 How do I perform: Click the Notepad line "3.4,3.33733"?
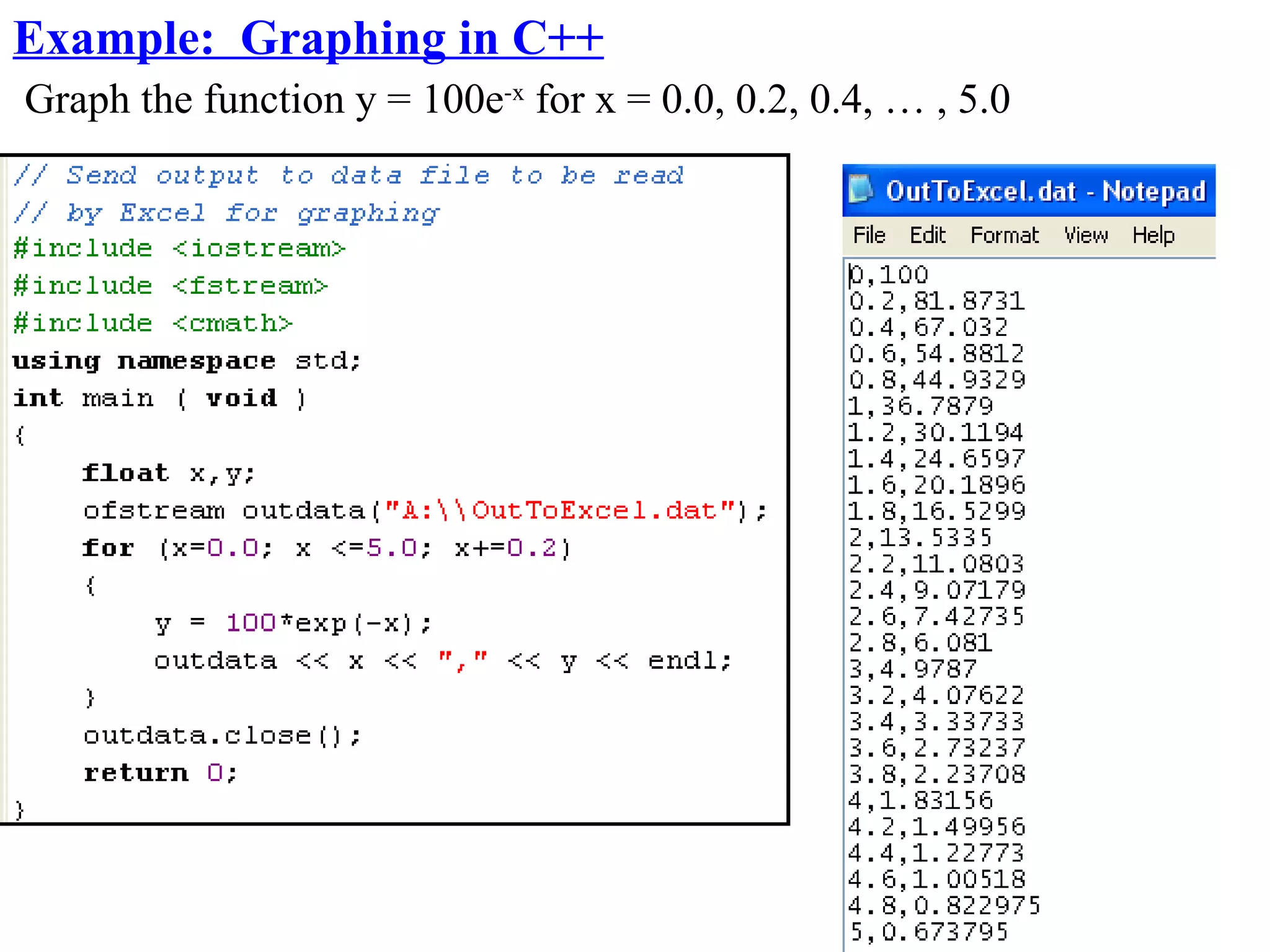tap(936, 723)
